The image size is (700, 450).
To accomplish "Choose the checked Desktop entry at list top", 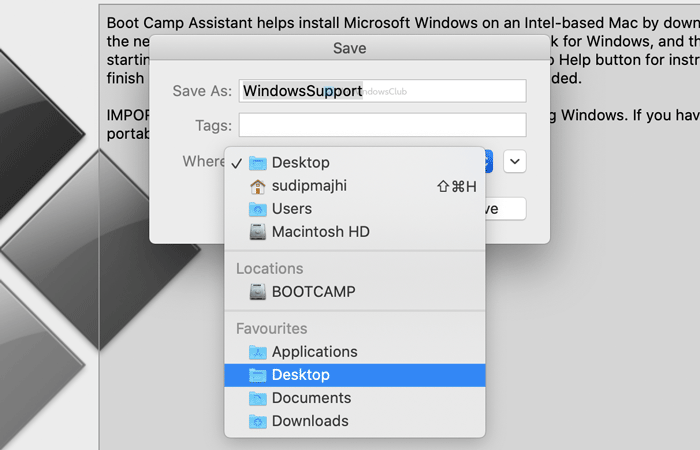I will pos(300,163).
